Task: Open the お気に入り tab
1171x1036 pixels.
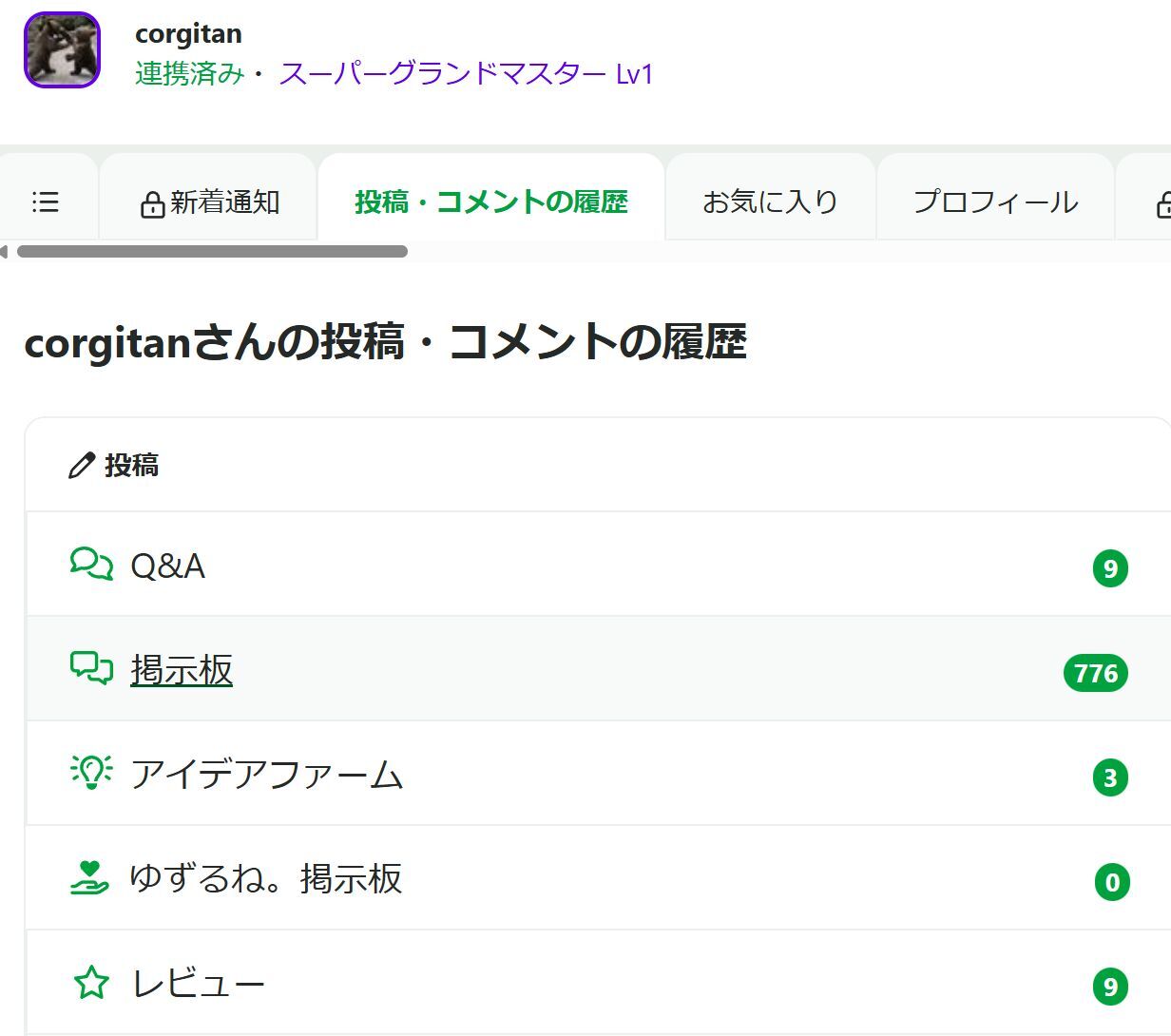Action: [x=770, y=202]
